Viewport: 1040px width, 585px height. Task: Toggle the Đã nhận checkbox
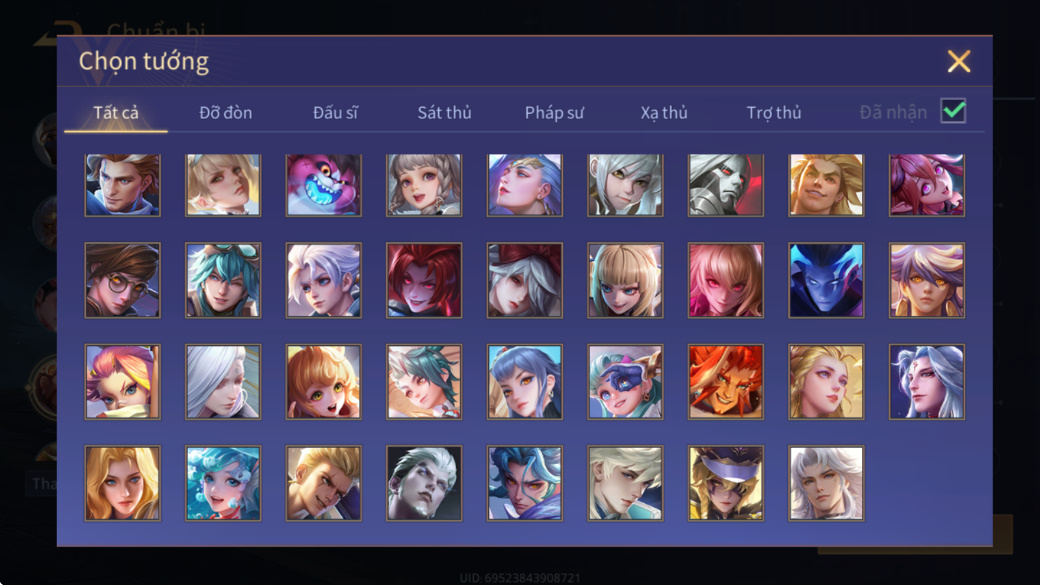click(953, 111)
